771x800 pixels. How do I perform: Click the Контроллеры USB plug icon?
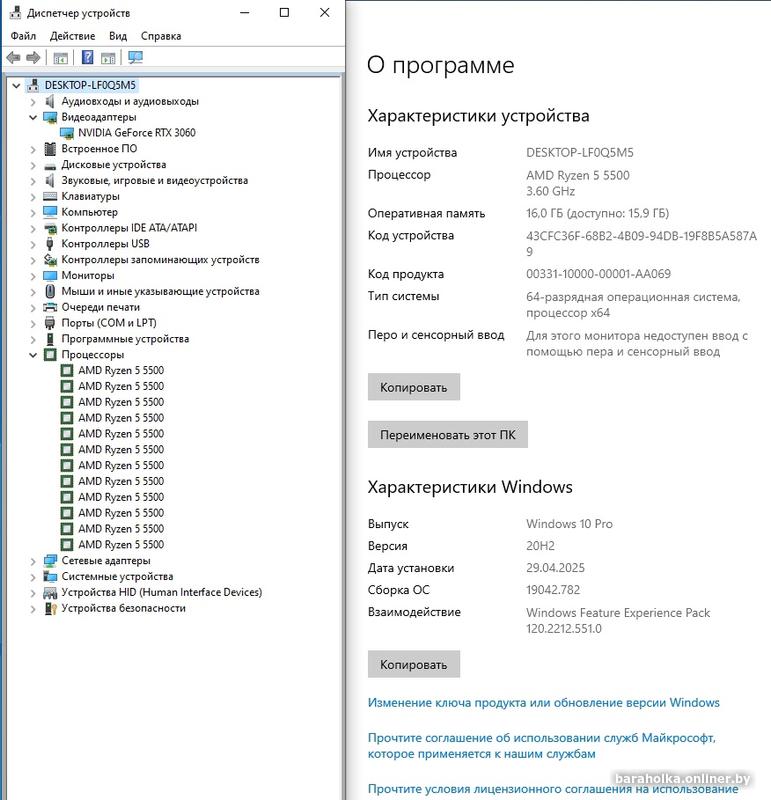pyautogui.click(x=49, y=244)
